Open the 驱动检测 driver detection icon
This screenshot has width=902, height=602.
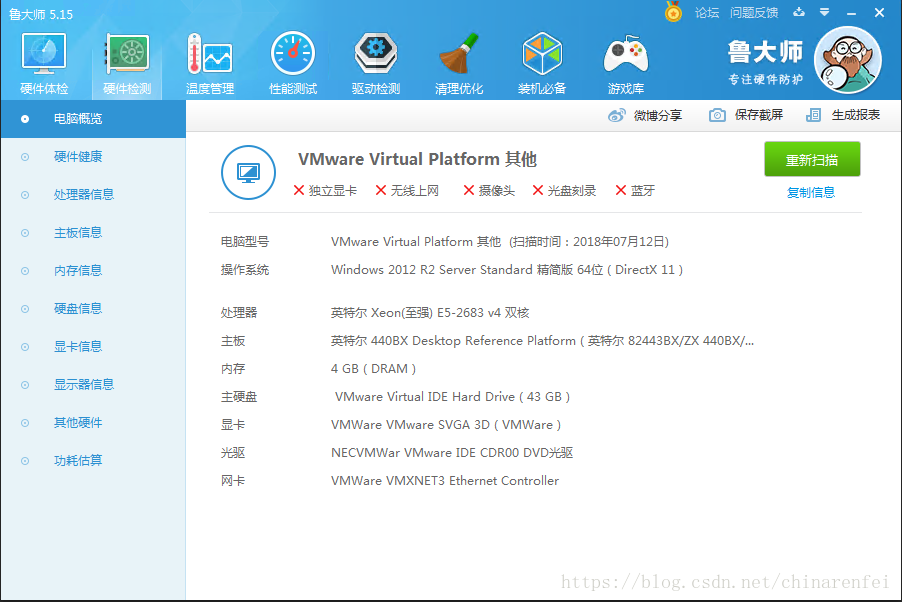pyautogui.click(x=376, y=54)
